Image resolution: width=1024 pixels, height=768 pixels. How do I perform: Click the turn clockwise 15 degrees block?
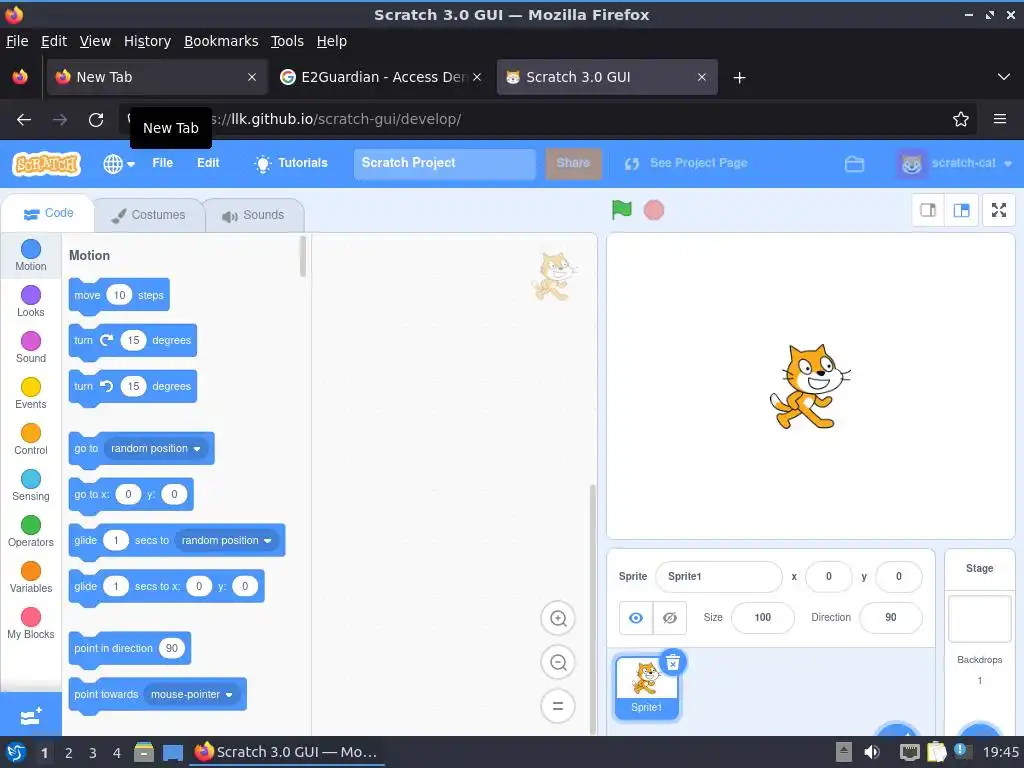point(133,341)
